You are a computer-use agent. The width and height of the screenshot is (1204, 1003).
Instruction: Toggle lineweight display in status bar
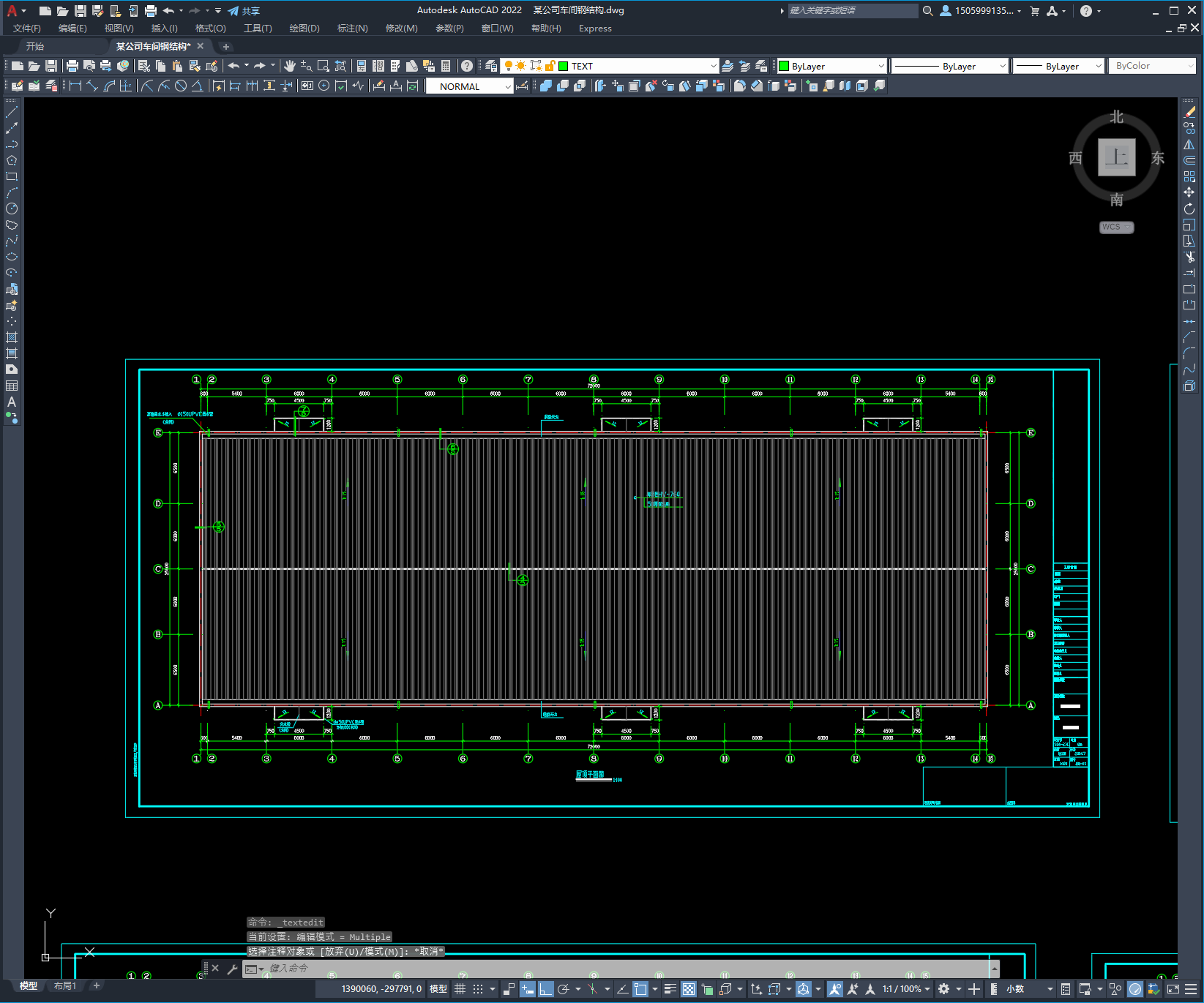[x=670, y=989]
